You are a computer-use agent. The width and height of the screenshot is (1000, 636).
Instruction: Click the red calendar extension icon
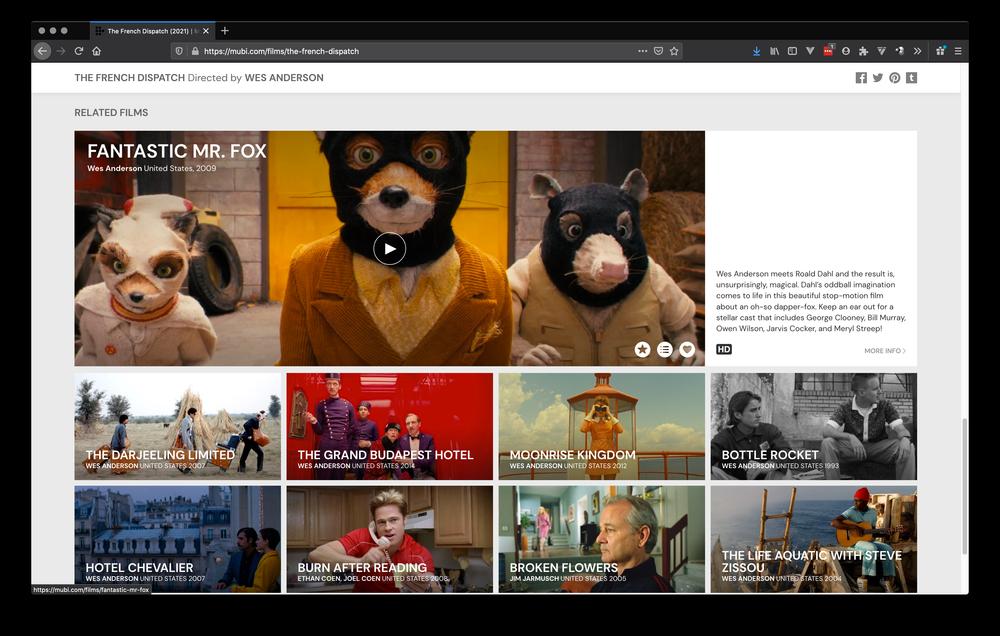click(x=828, y=51)
